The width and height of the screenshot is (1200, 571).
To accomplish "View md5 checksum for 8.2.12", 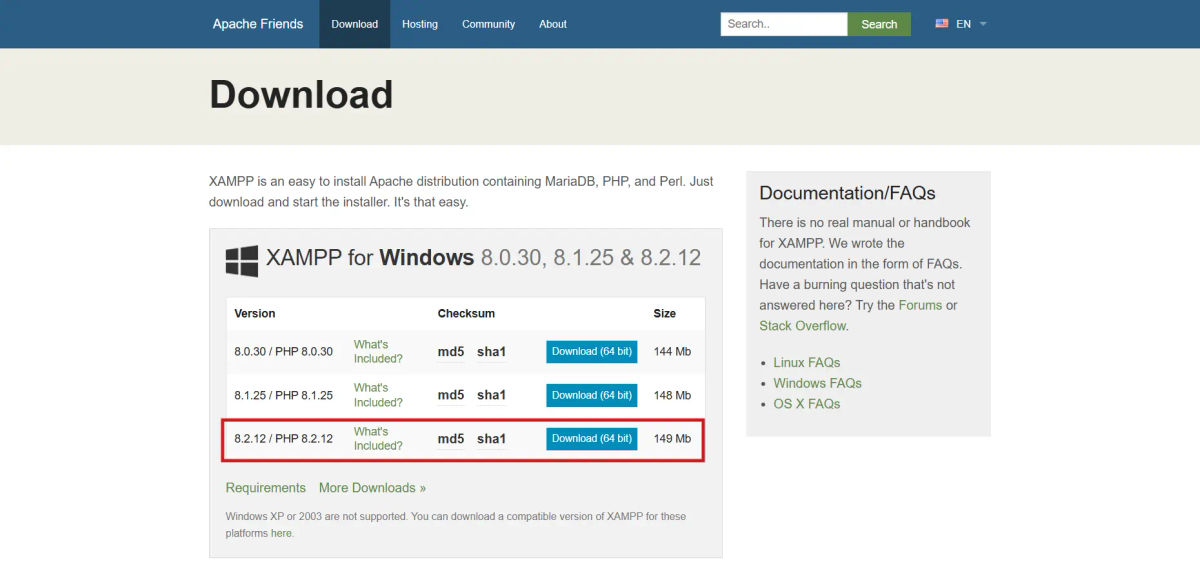I will 451,439.
